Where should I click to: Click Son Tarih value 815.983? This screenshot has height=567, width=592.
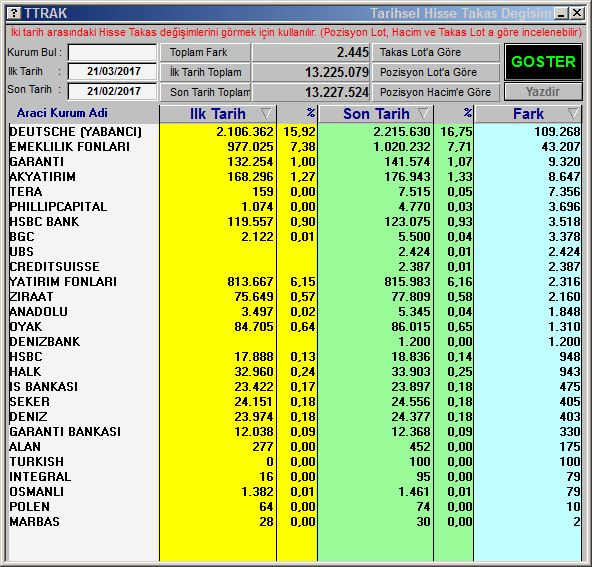pyautogui.click(x=407, y=282)
